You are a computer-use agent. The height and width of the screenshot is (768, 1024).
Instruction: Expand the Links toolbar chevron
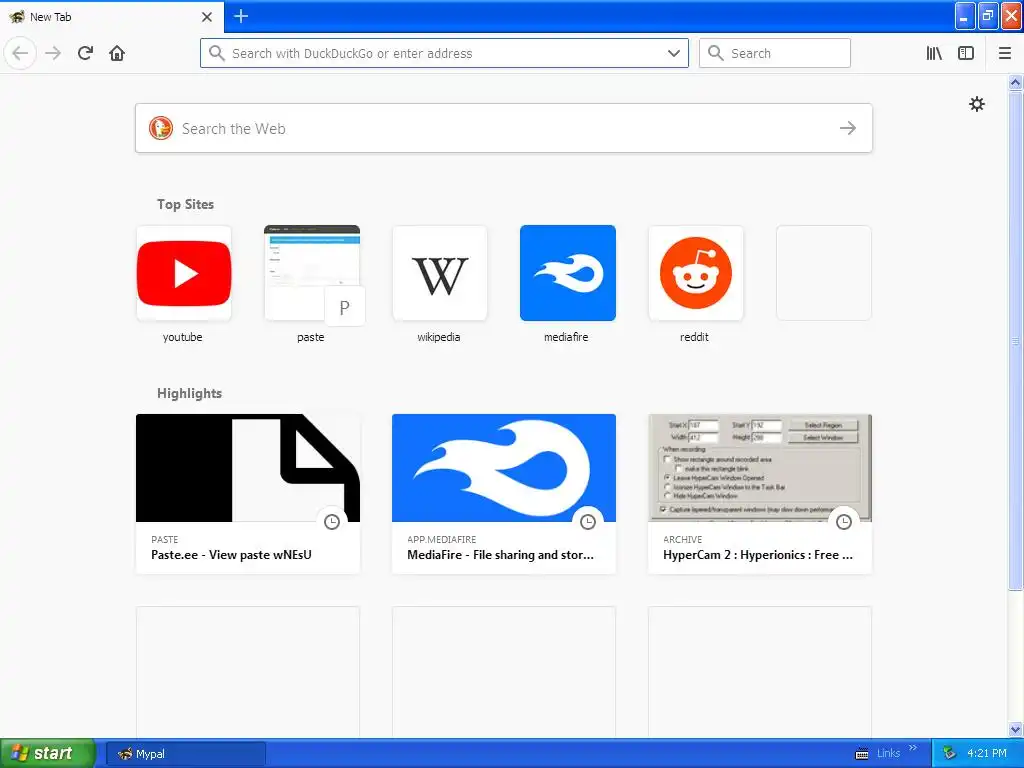pos(913,748)
